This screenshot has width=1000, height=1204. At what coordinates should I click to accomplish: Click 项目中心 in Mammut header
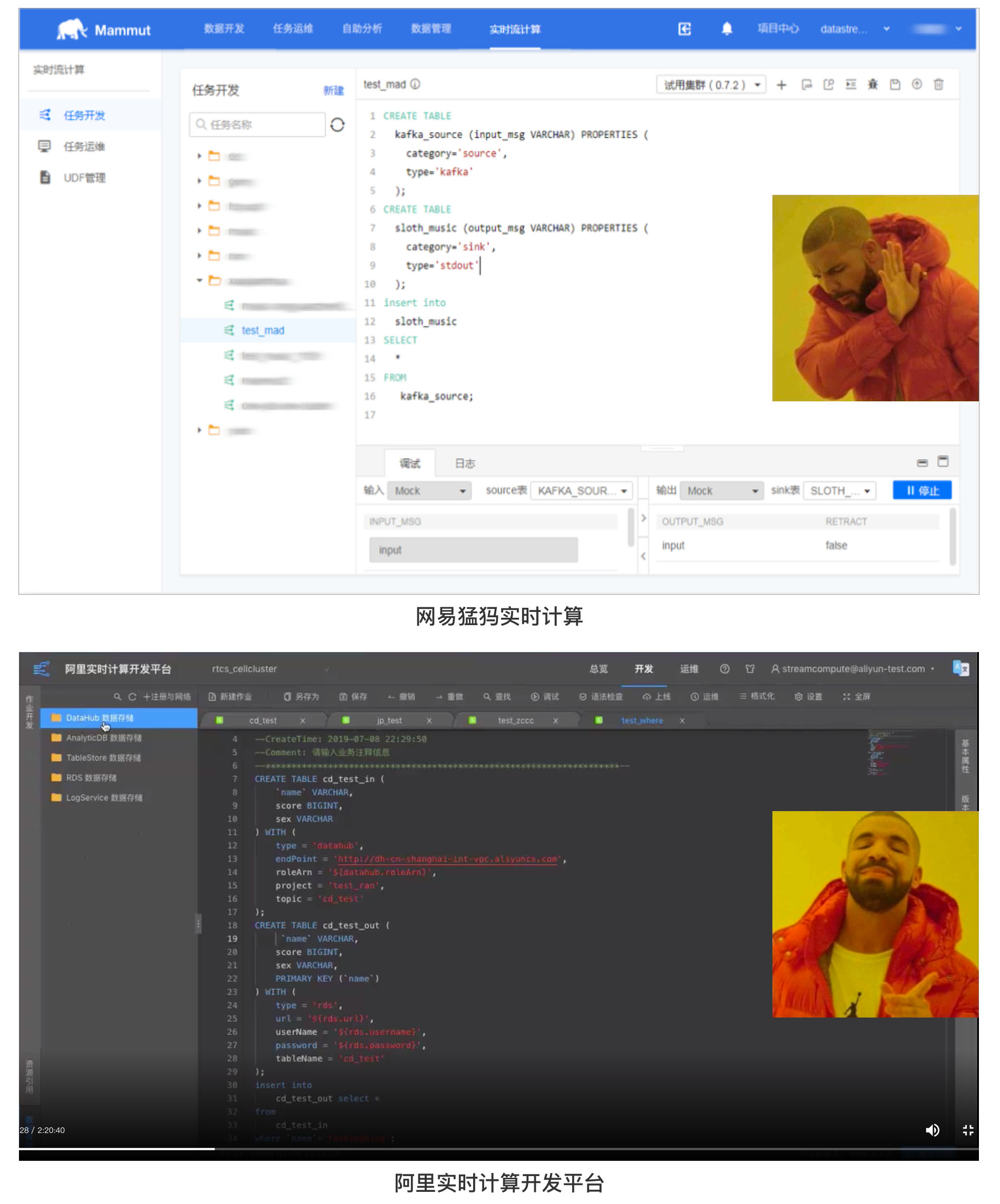(778, 28)
